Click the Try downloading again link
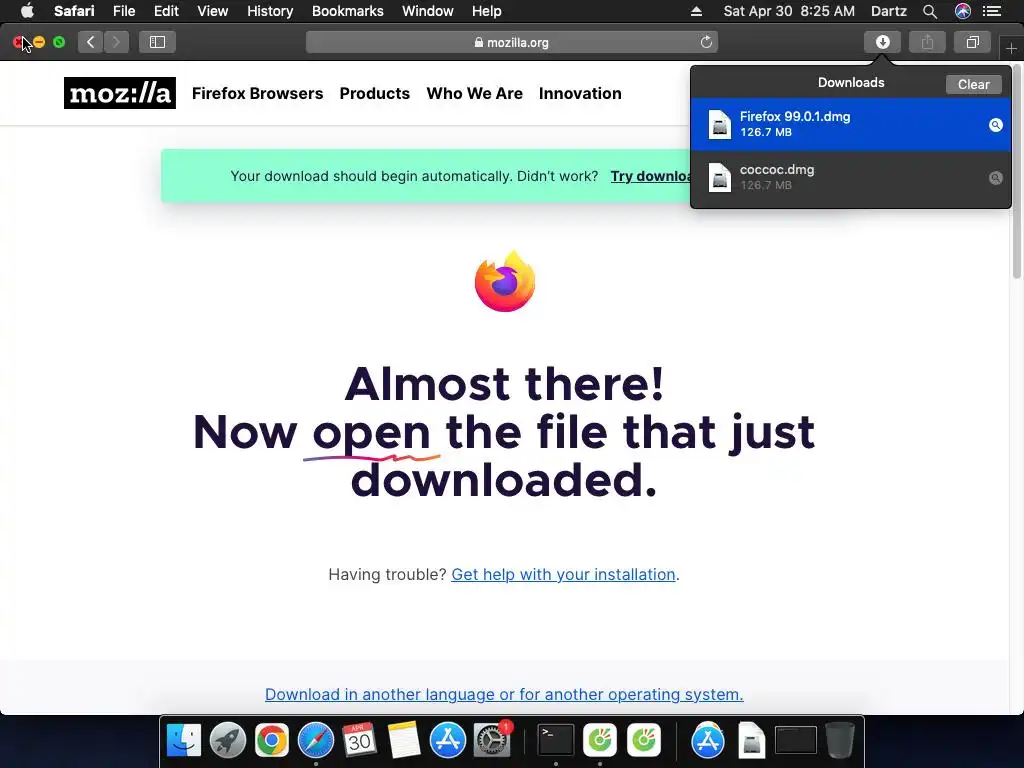 [650, 176]
